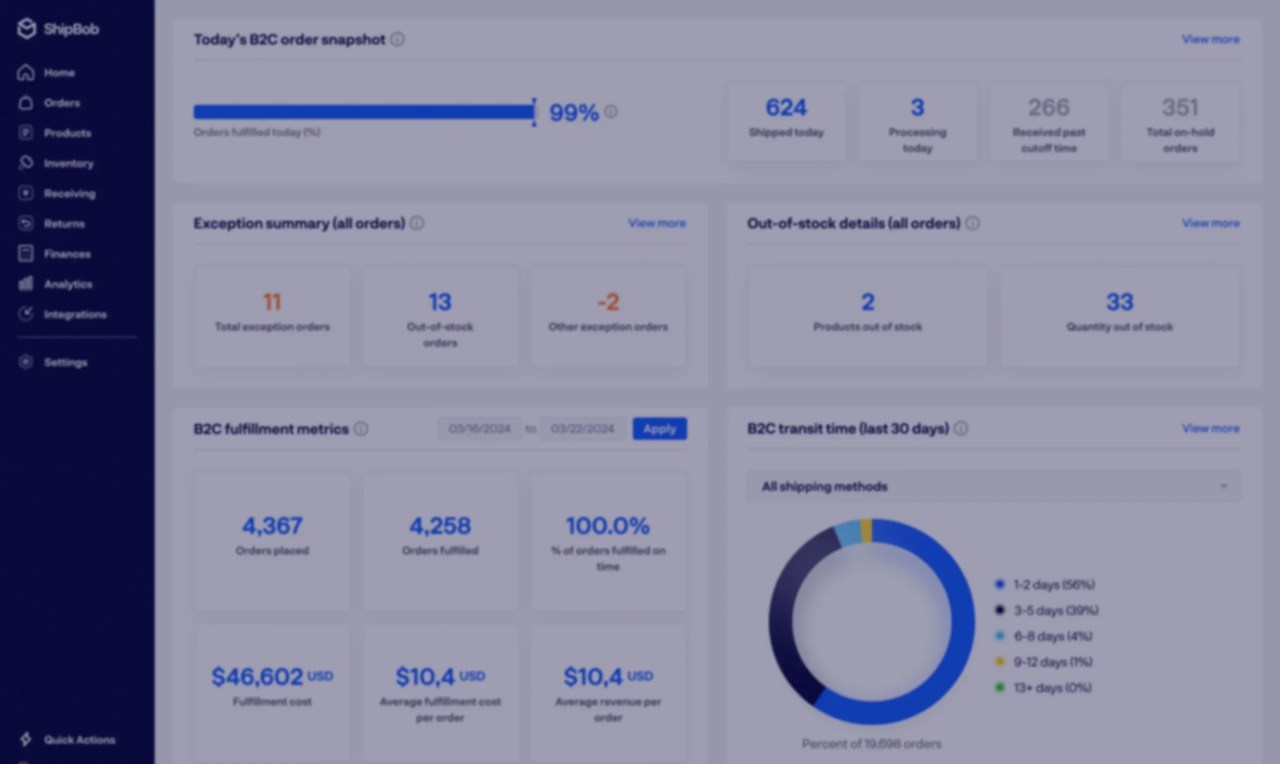1280x764 pixels.
Task: Open Settings from the sidebar menu
Action: (x=65, y=362)
